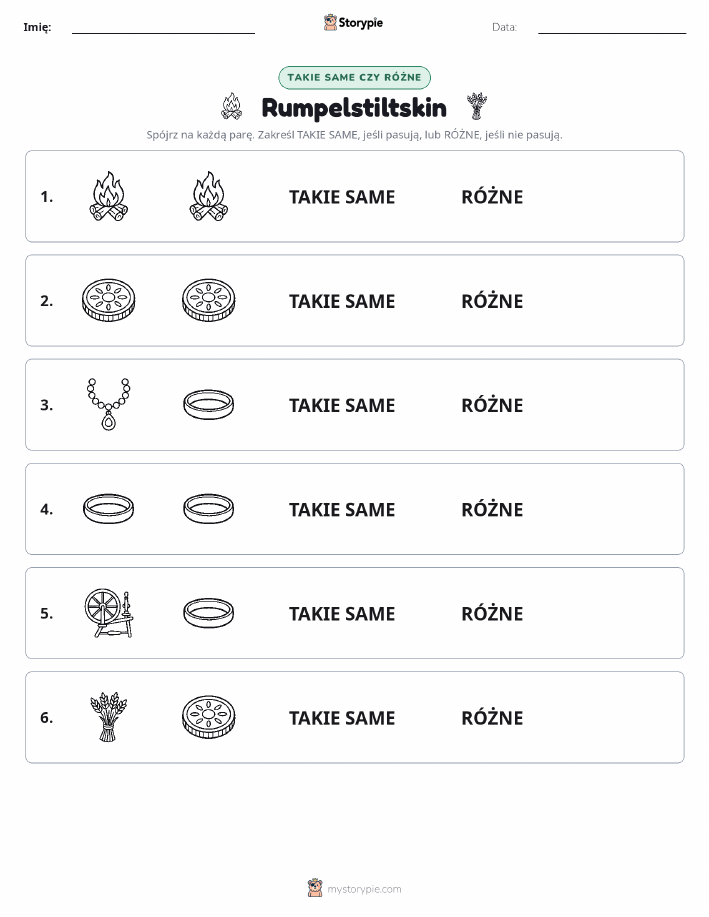
Task: Click the Imię name line field
Action: [x=163, y=27]
